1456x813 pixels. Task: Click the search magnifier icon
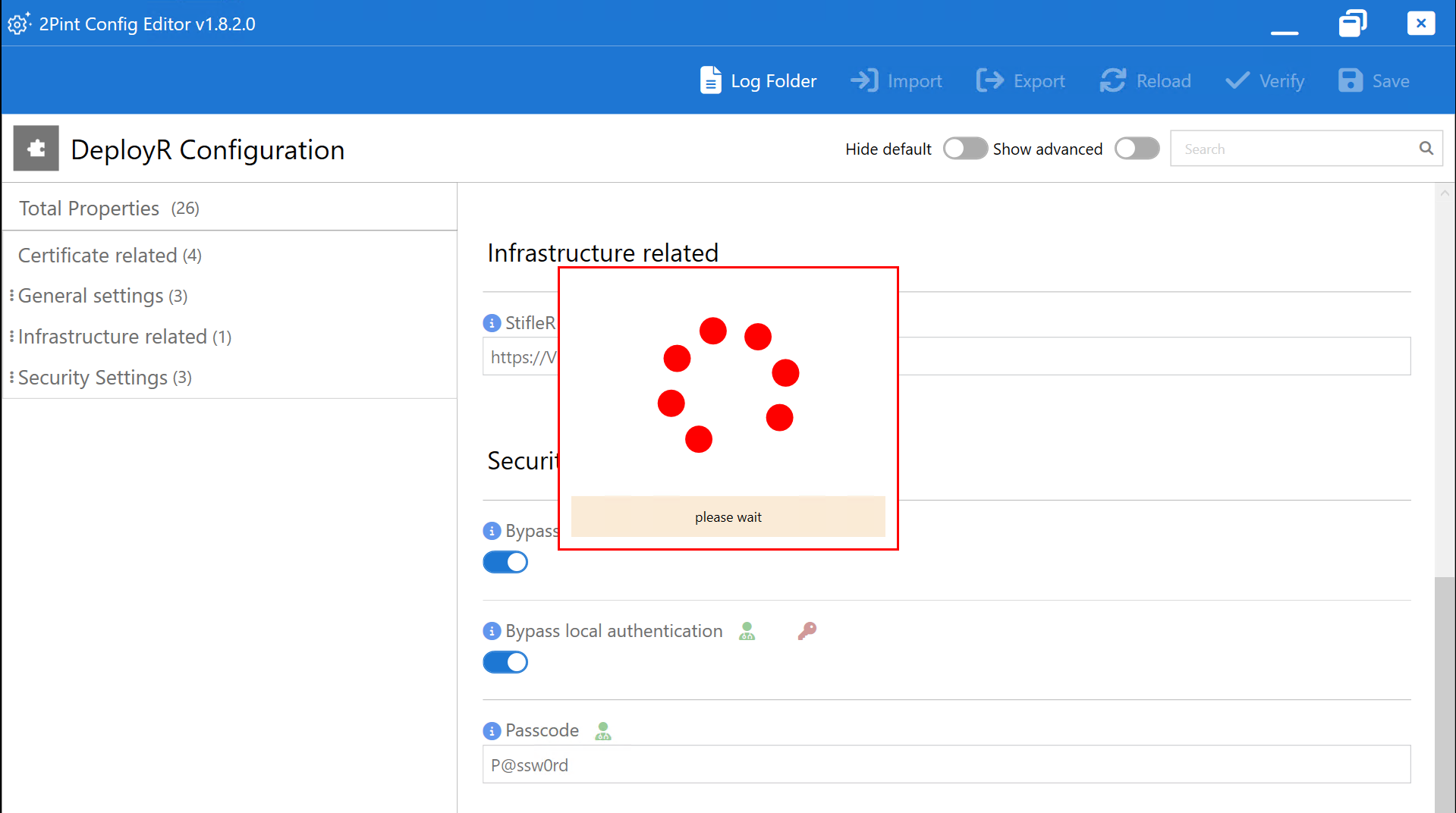(1426, 149)
